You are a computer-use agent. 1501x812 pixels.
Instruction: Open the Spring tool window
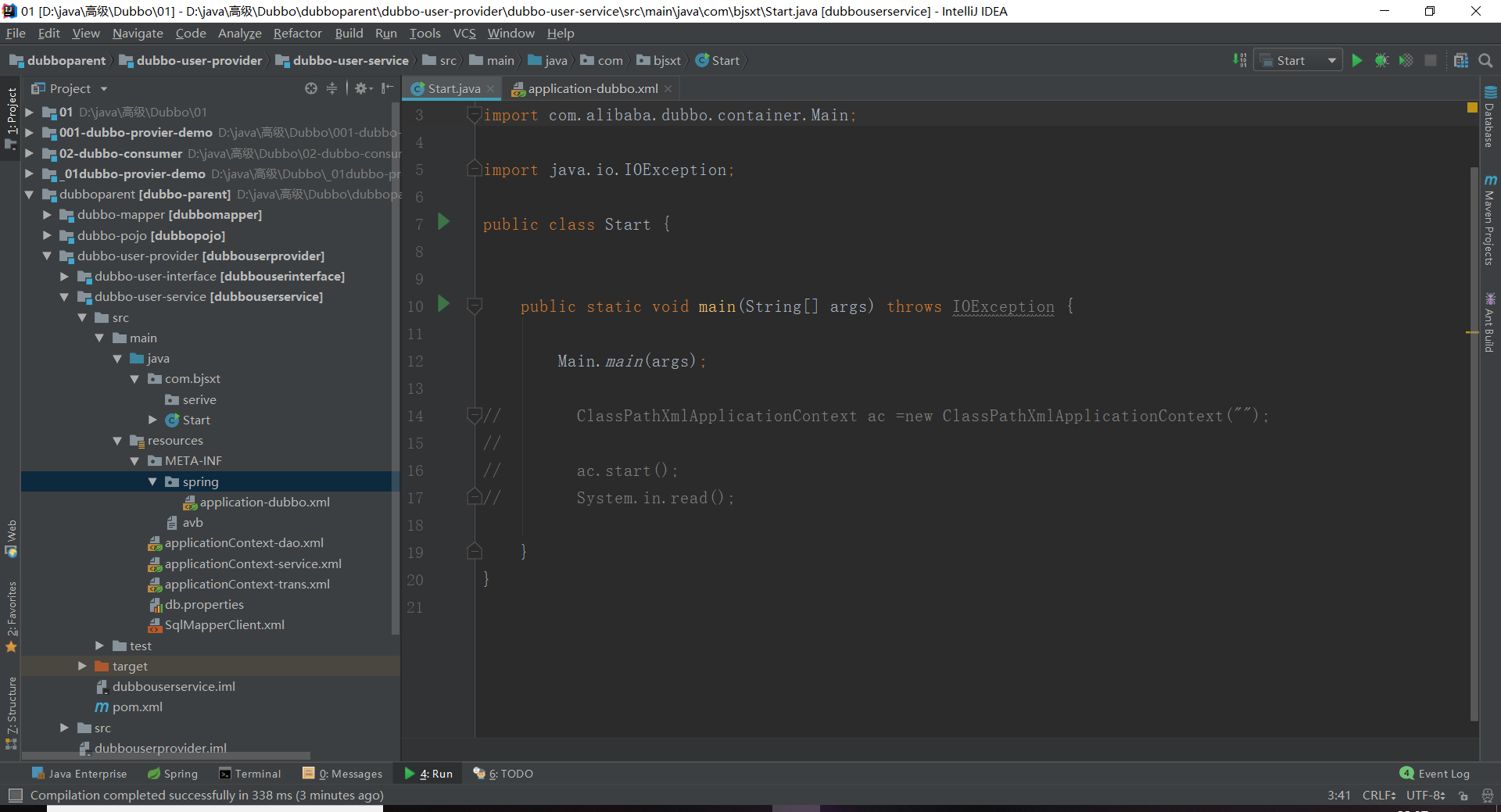pos(173,774)
